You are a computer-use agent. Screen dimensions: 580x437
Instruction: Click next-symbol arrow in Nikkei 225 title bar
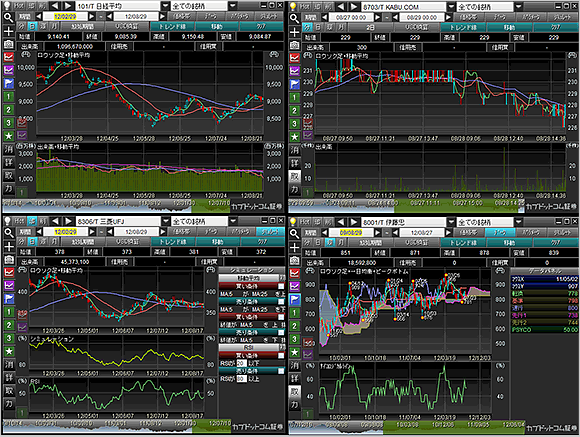click(x=68, y=6)
